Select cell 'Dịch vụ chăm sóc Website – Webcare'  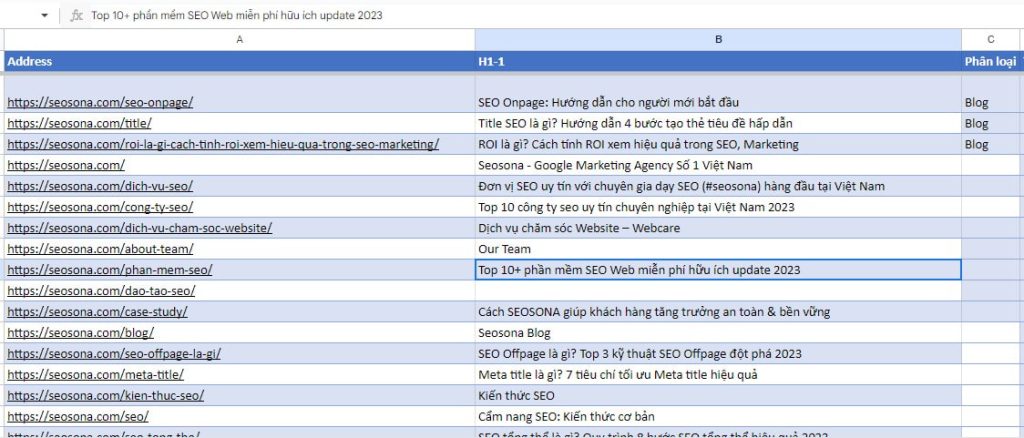tap(718, 228)
